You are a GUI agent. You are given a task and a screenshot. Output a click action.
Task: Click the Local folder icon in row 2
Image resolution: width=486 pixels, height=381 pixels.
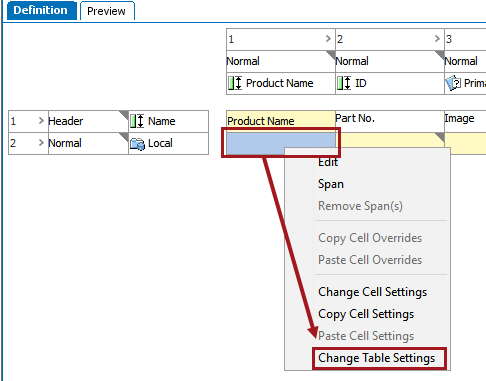[x=137, y=143]
